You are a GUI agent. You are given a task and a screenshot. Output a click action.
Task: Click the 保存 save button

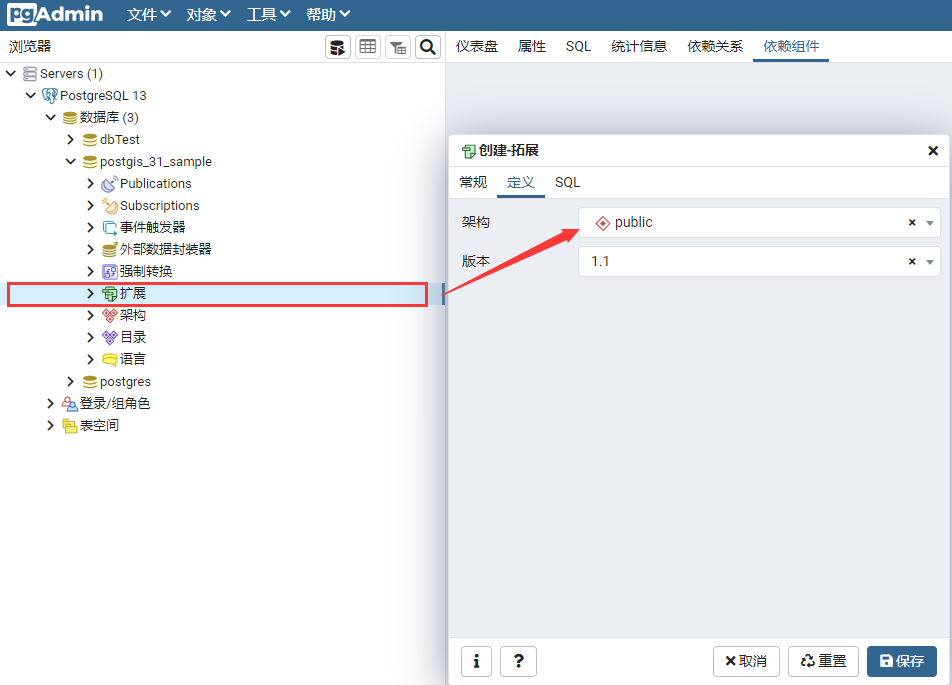pyautogui.click(x=901, y=661)
